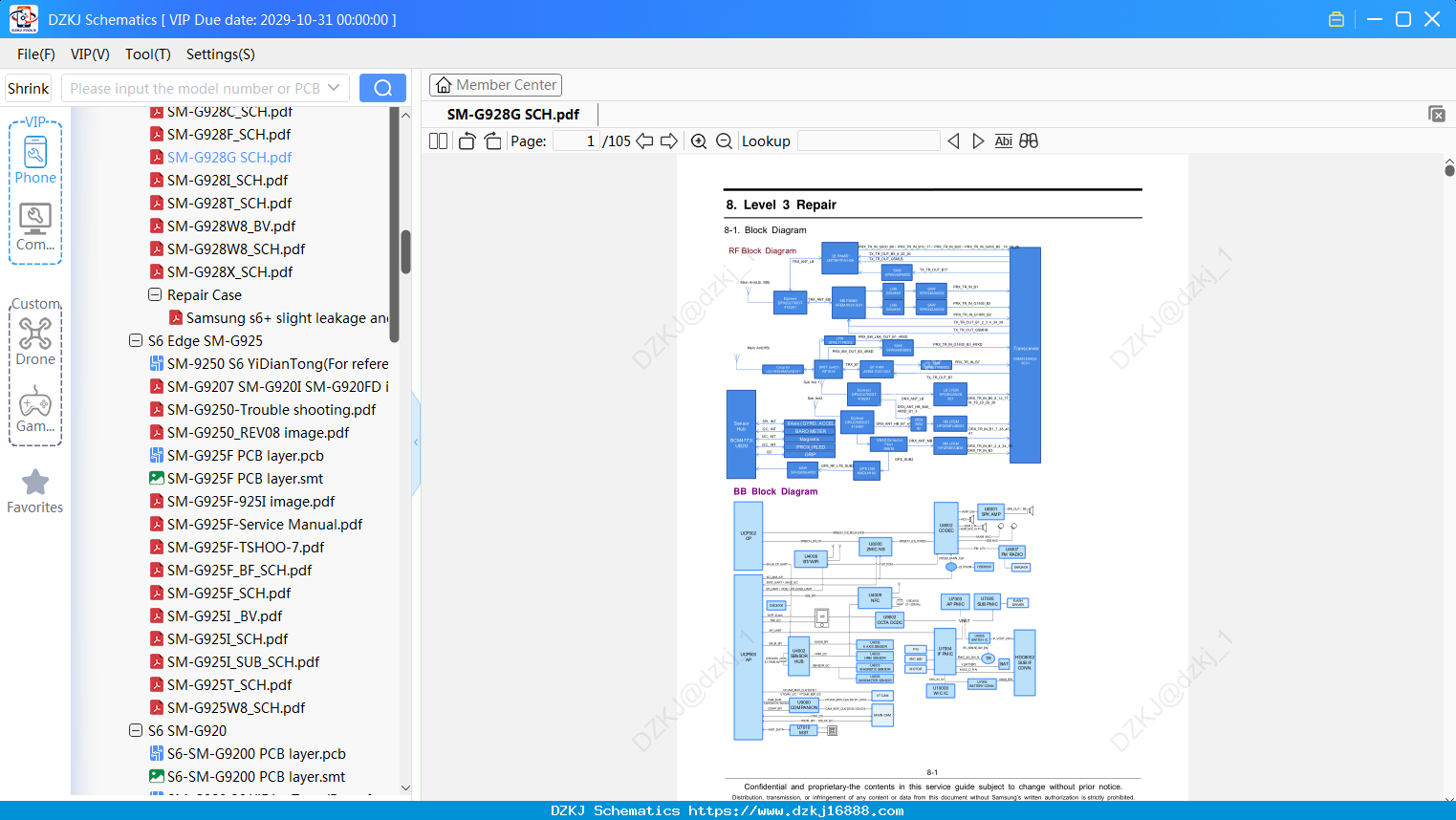Collapse the S6 Edge SM-G925 folder
Image resolution: width=1456 pixels, height=820 pixels.
[x=136, y=341]
